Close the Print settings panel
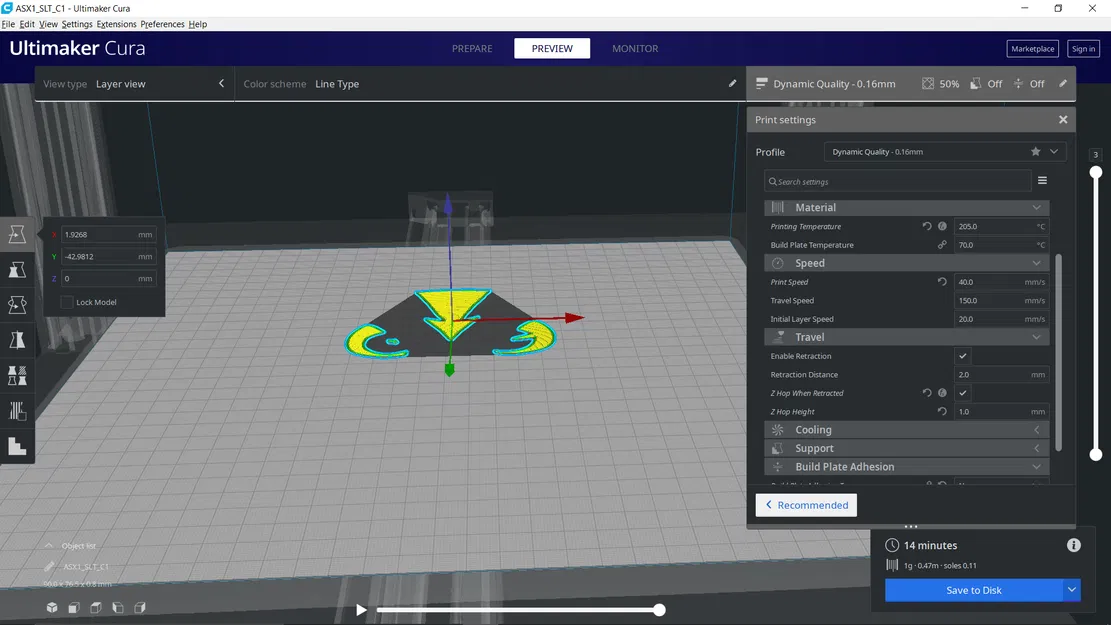The image size is (1111, 625). (x=1063, y=120)
